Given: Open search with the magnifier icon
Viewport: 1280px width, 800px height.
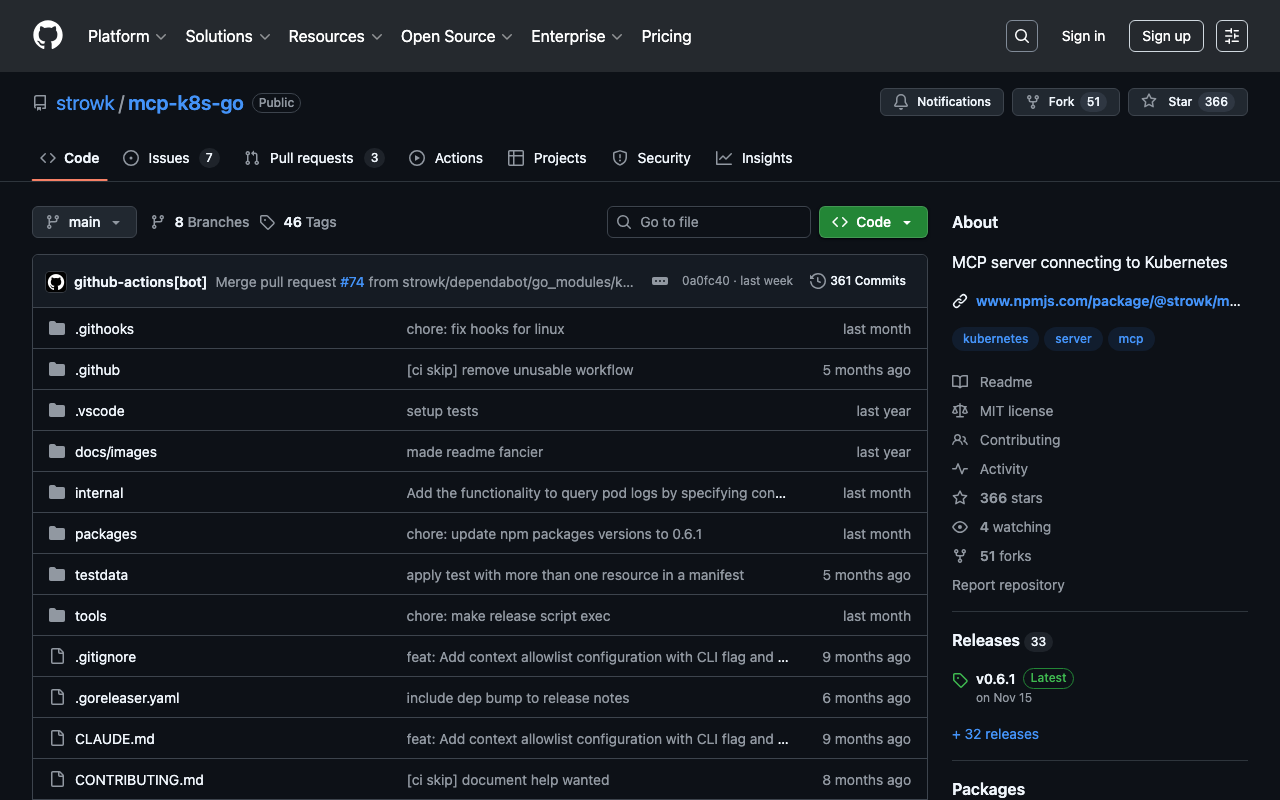Looking at the screenshot, I should point(1021,36).
